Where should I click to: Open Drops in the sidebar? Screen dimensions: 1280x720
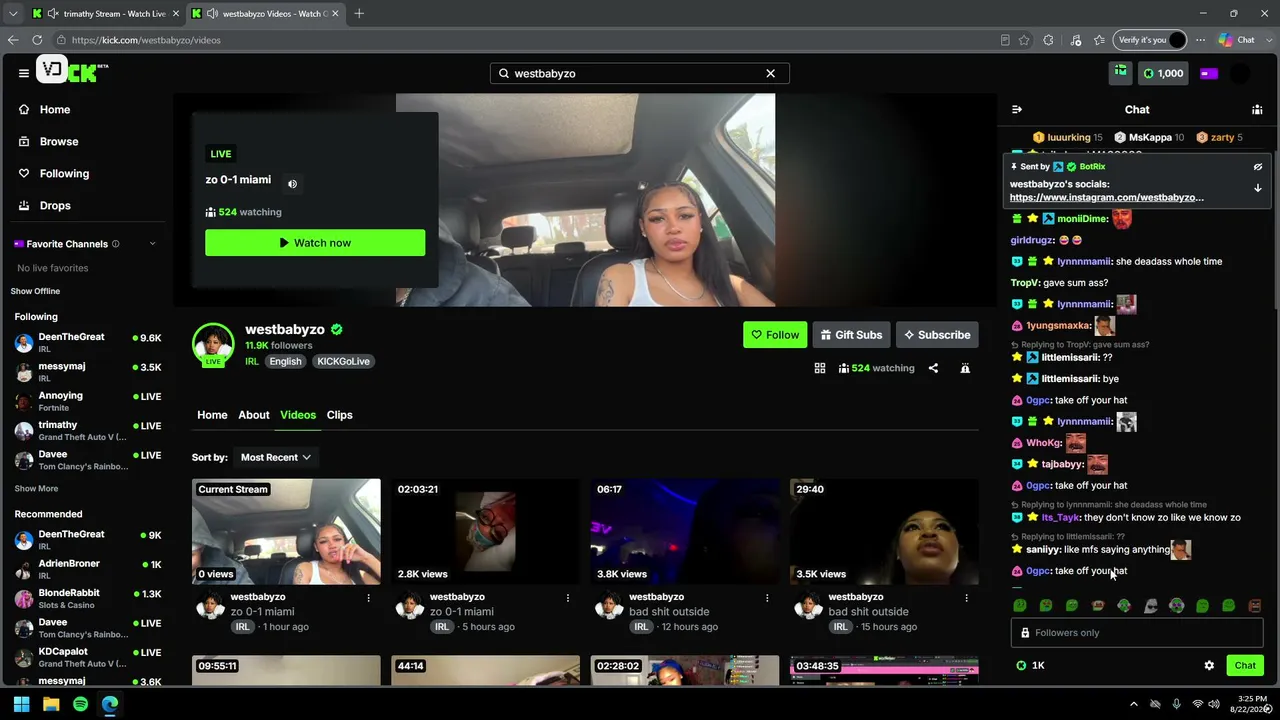click(x=44, y=206)
